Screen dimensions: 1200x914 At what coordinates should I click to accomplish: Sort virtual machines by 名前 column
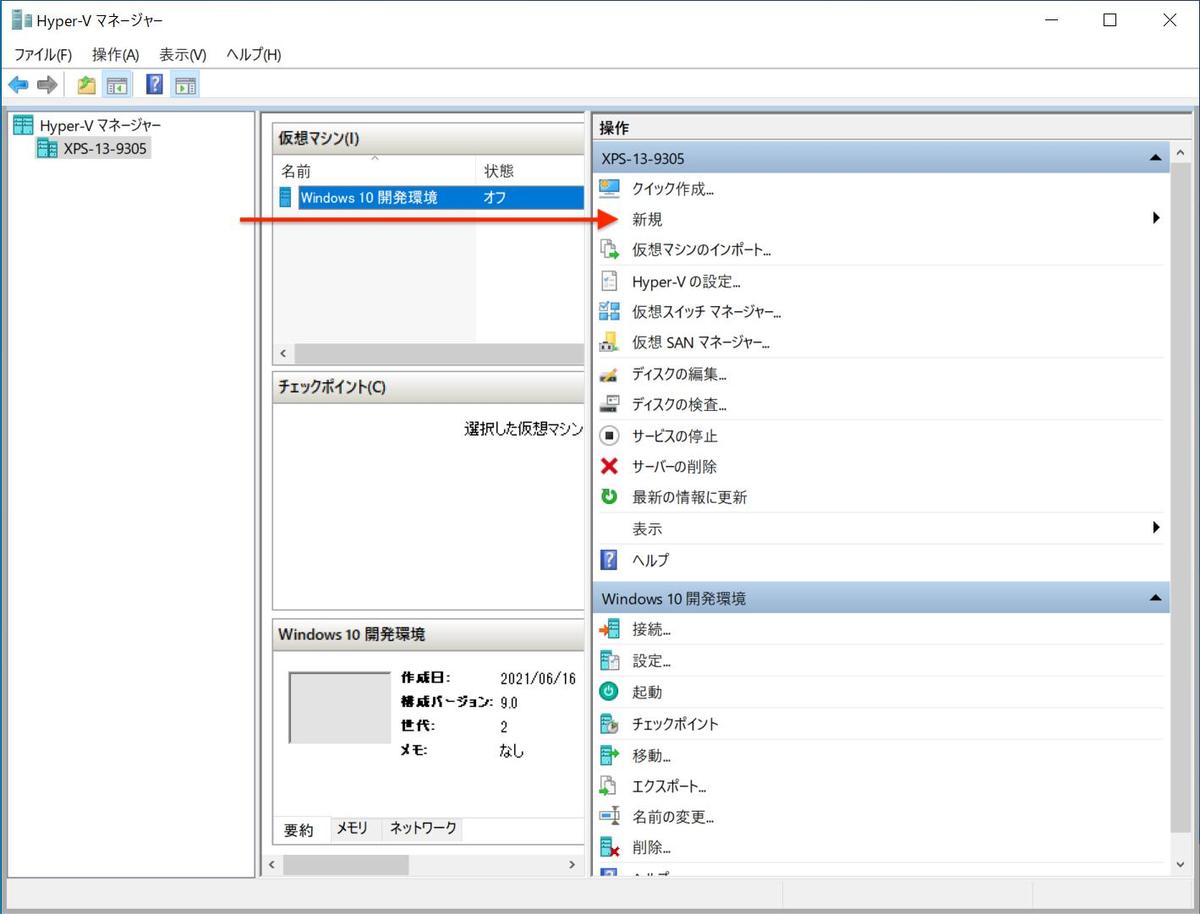(375, 171)
